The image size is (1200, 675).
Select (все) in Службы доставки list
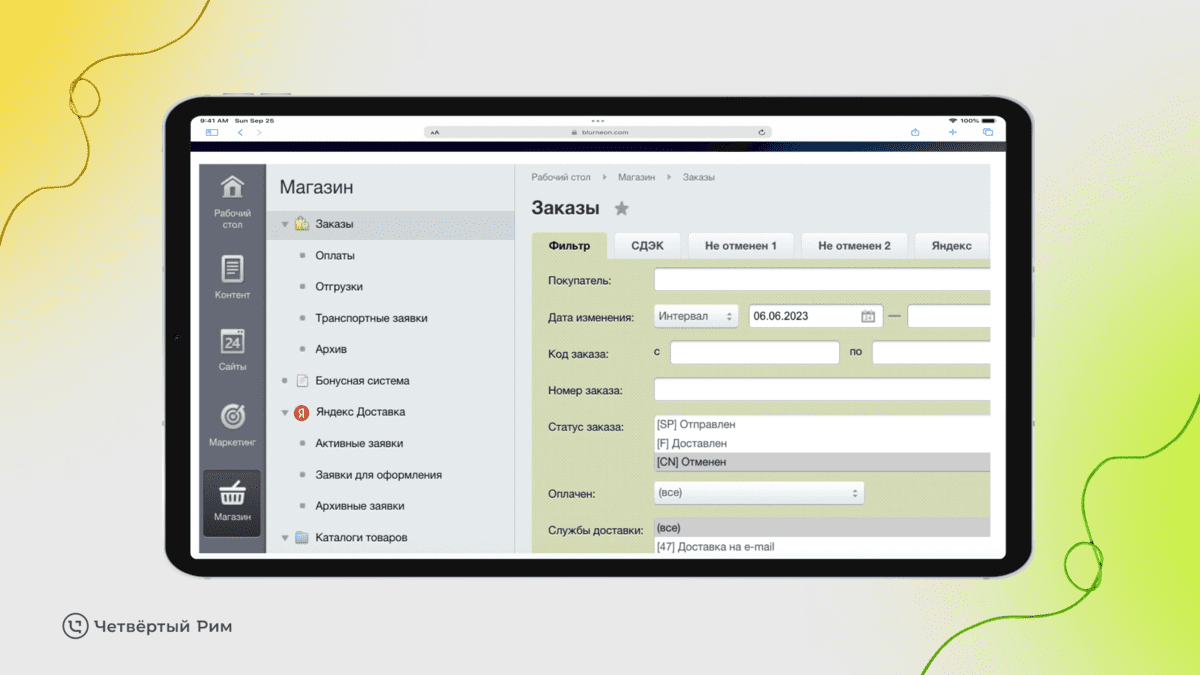point(822,528)
